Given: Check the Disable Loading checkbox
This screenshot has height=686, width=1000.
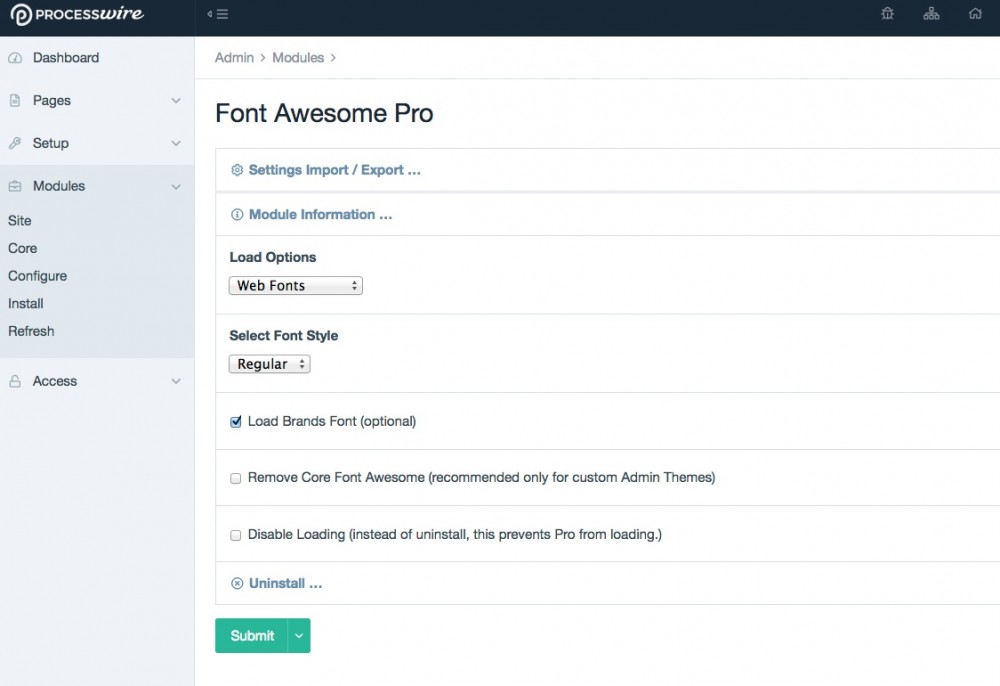Looking at the screenshot, I should tap(236, 535).
